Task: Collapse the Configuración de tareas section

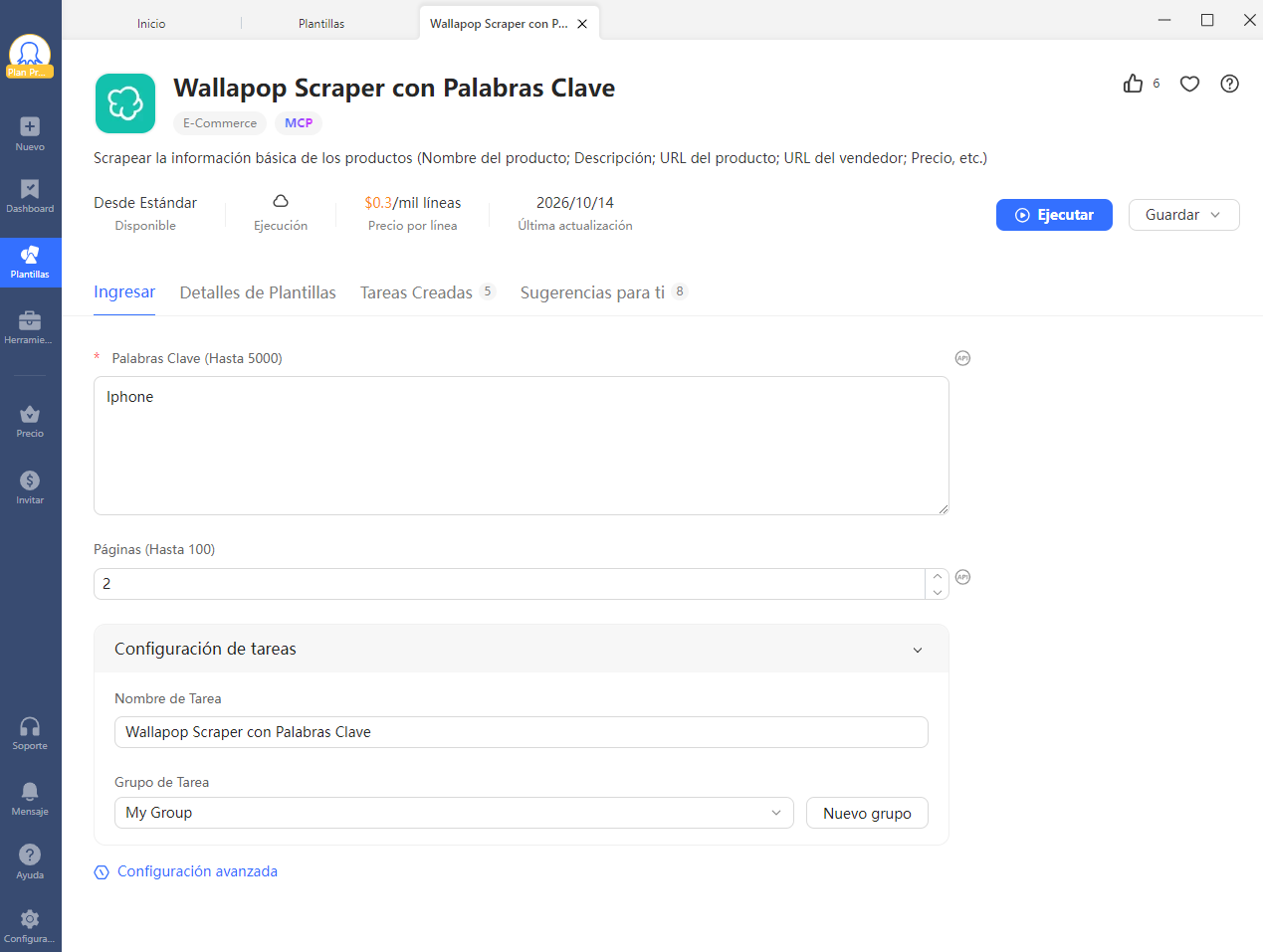Action: [918, 650]
